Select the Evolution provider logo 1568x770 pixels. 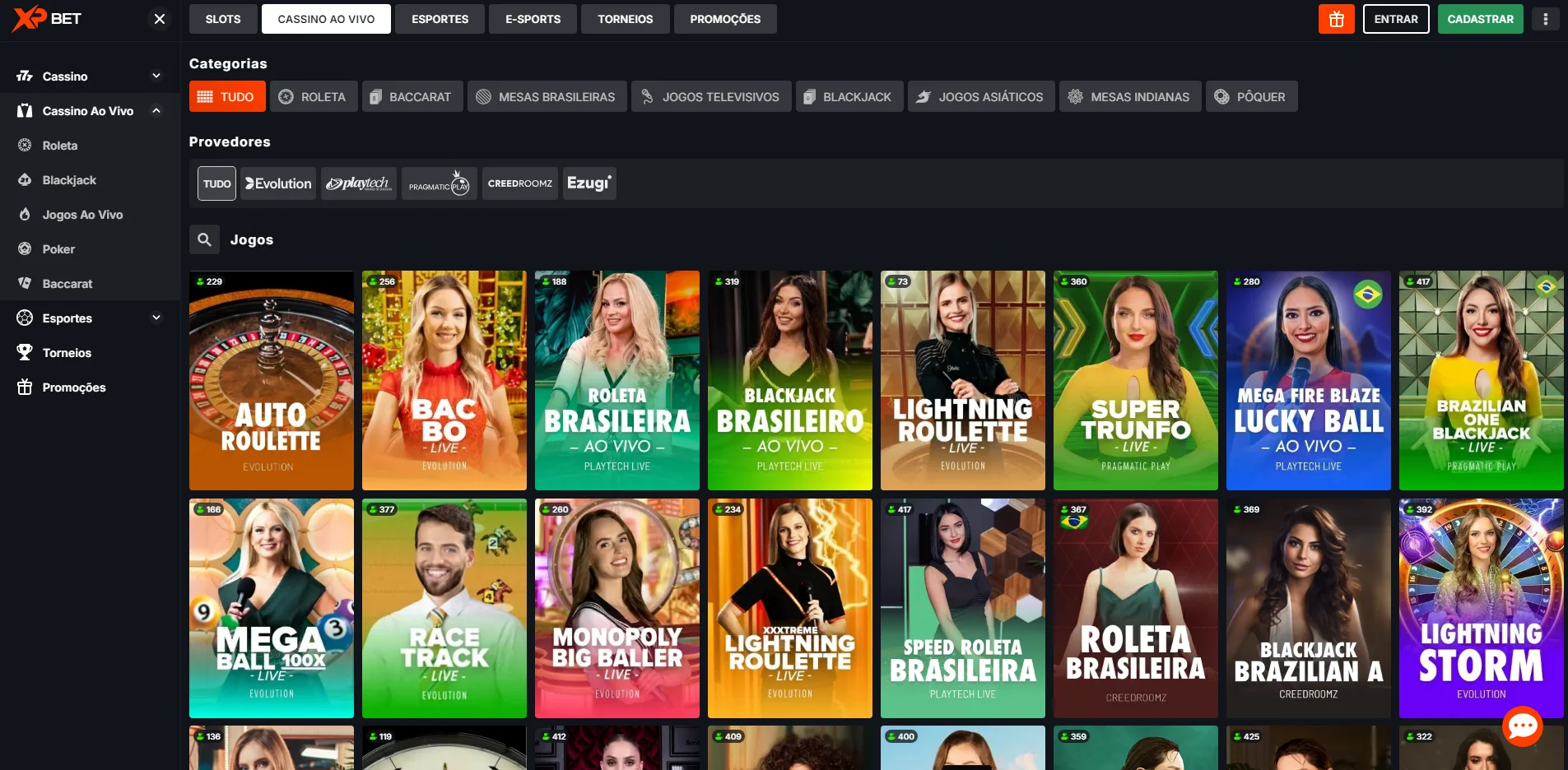[x=278, y=183]
